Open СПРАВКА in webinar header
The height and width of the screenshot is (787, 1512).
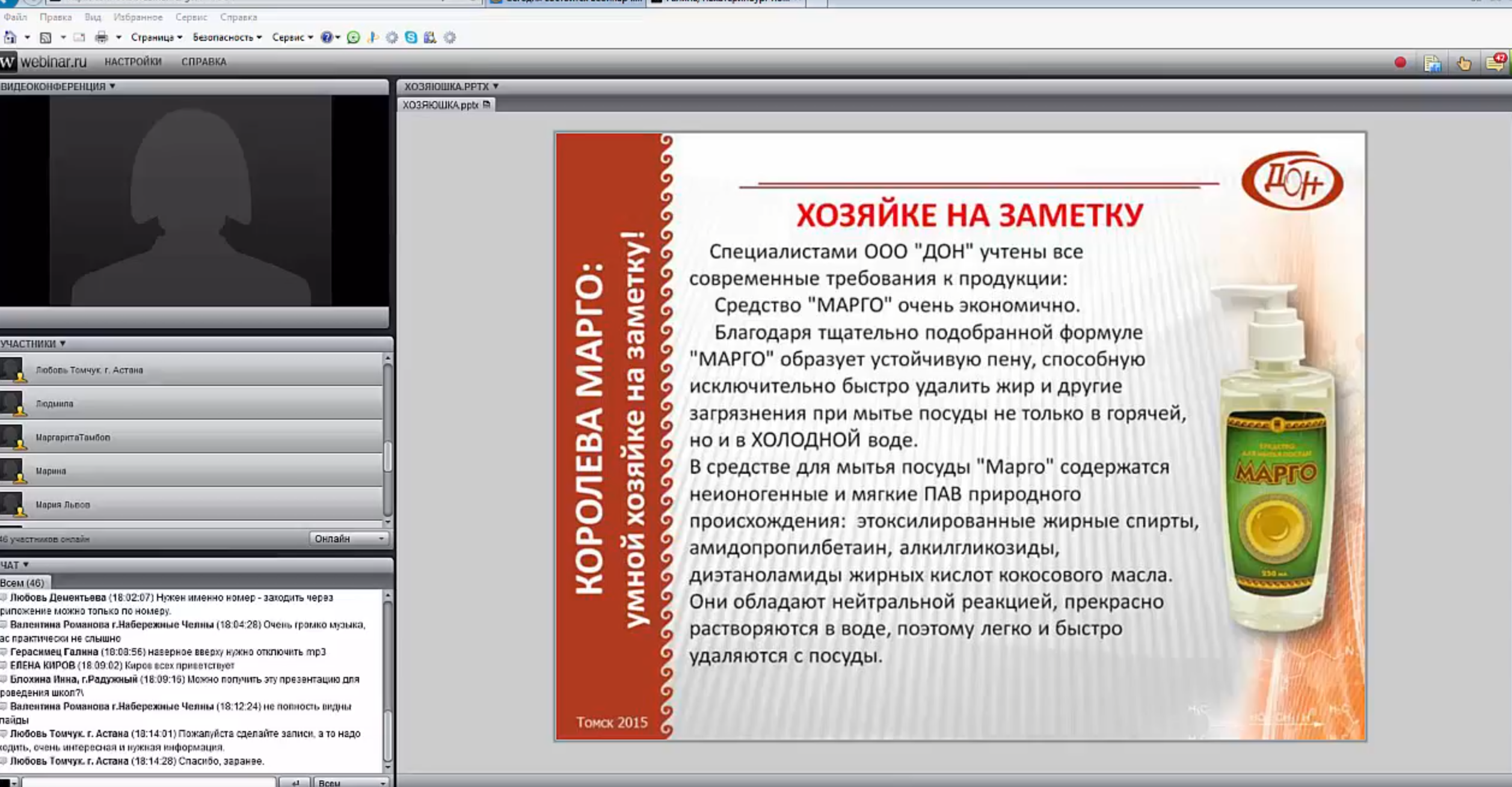coord(204,62)
